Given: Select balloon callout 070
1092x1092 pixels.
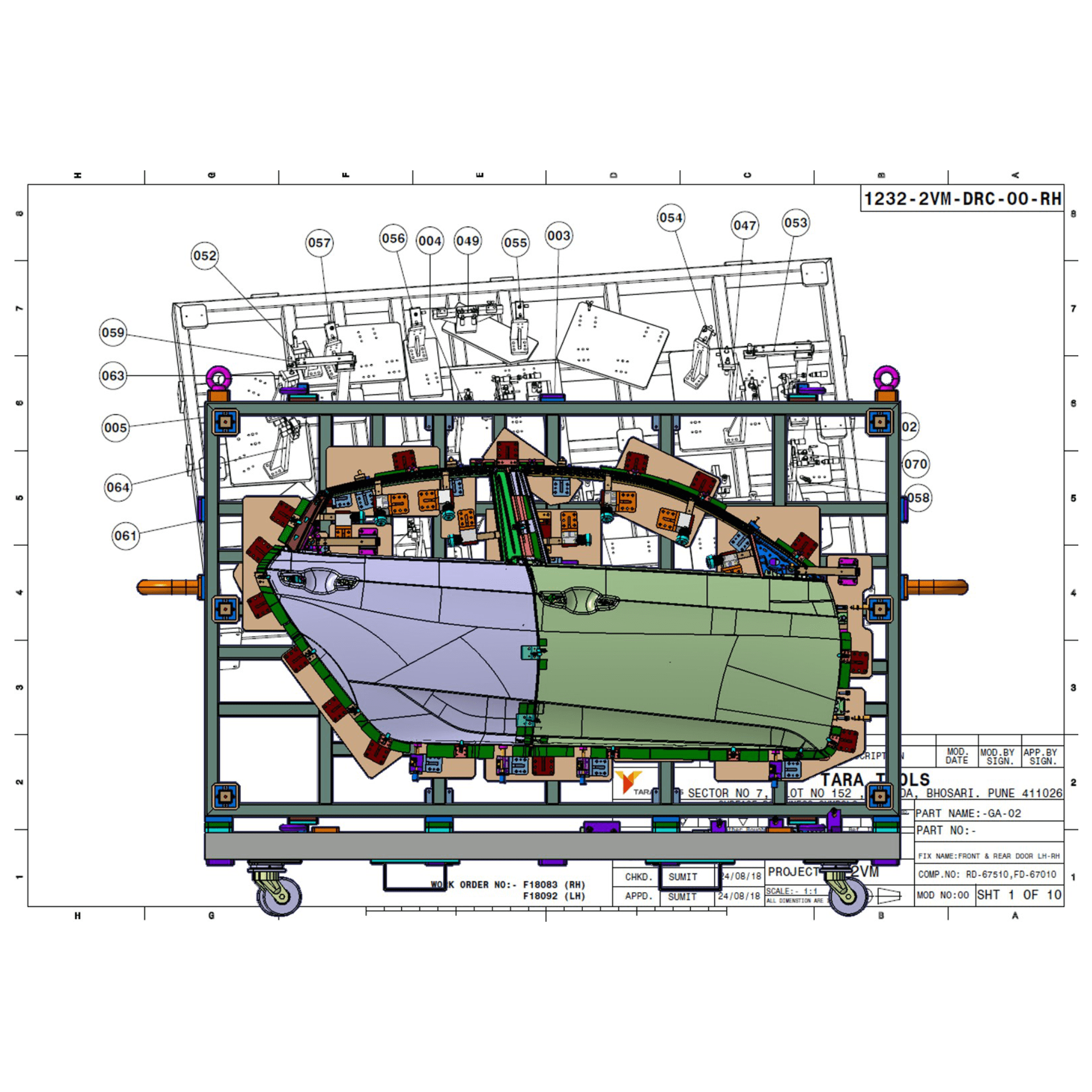Looking at the screenshot, I should coord(916,464).
